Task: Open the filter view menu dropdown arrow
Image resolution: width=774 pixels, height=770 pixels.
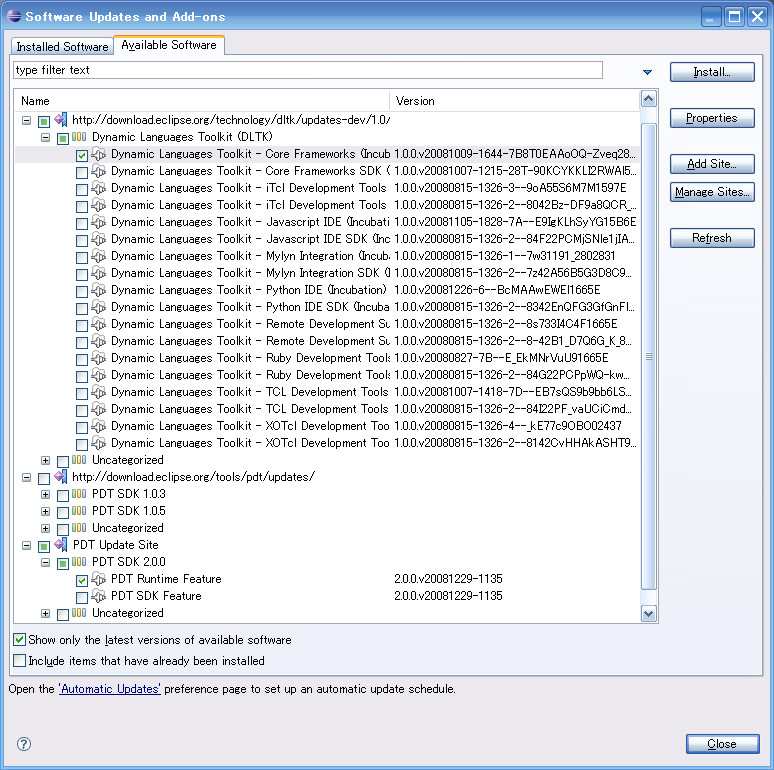Action: coord(647,72)
